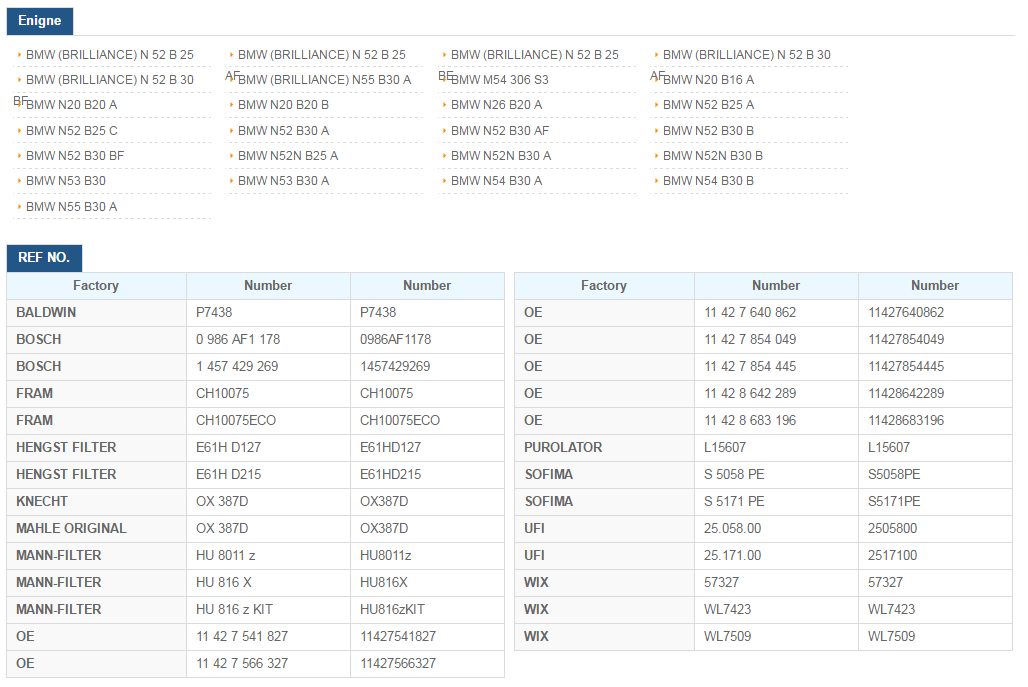The height and width of the screenshot is (687, 1028).
Task: Click the BMW N52N B30 B engine link
Action: [x=713, y=156]
